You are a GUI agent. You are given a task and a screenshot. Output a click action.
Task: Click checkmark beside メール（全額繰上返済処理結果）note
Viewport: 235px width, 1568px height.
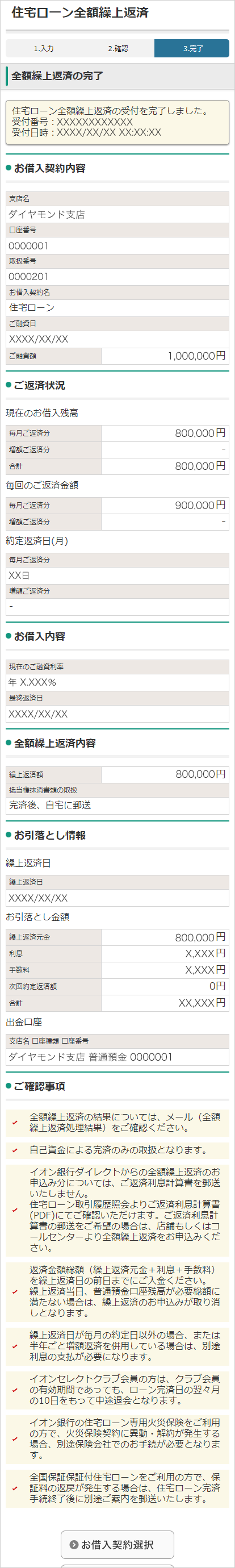(x=15, y=1123)
